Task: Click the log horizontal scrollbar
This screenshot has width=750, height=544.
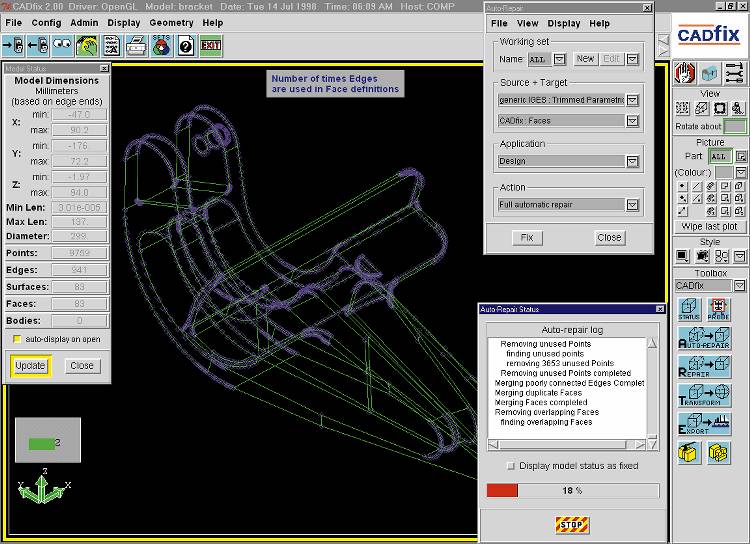Action: 567,445
